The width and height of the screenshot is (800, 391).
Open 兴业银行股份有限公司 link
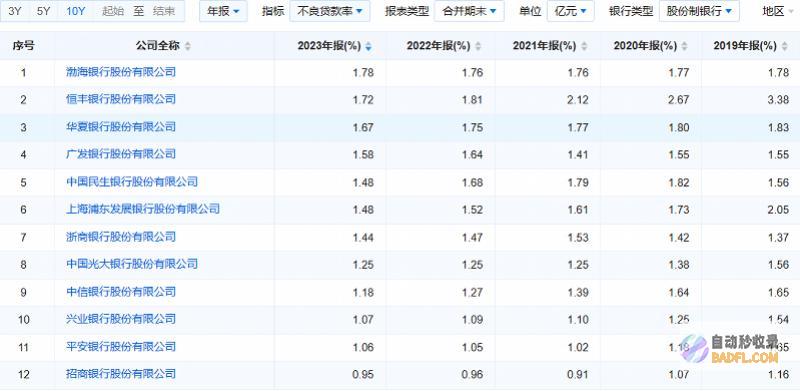[121, 320]
